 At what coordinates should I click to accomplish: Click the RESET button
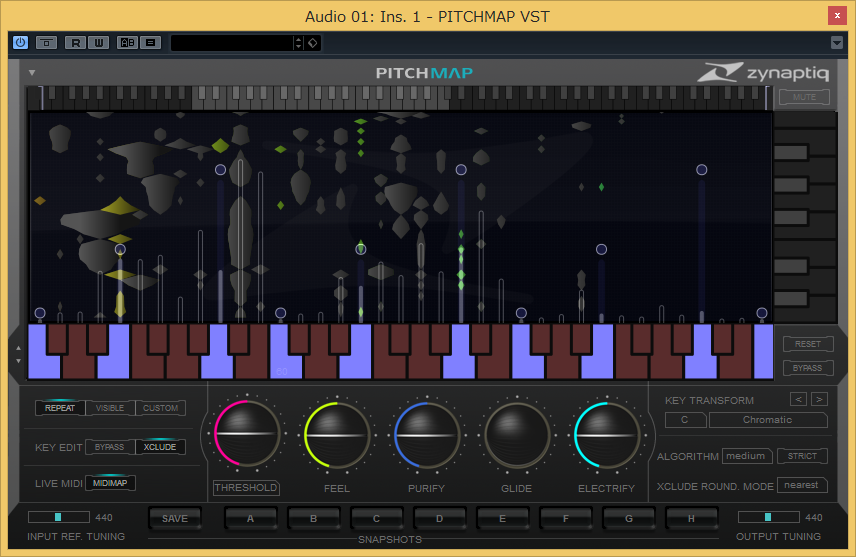coord(808,344)
